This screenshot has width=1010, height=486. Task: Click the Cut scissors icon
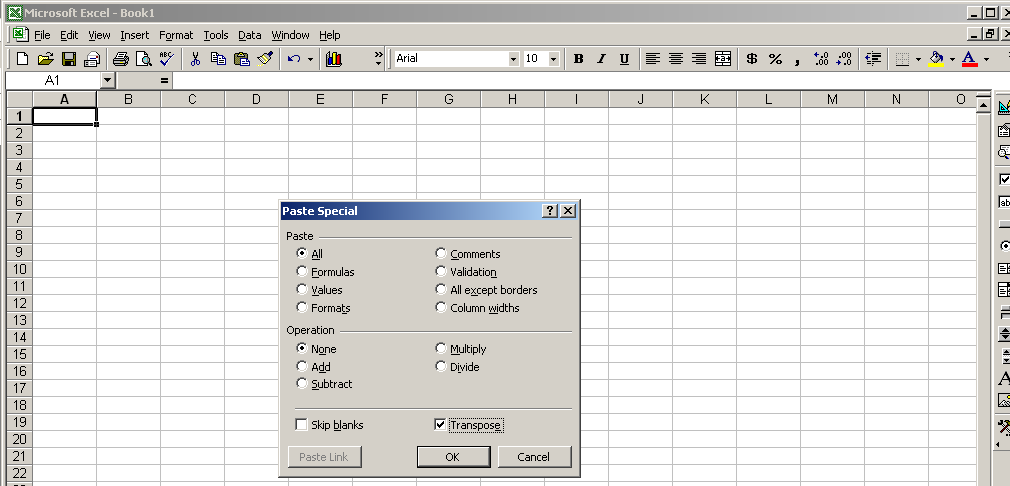click(196, 59)
